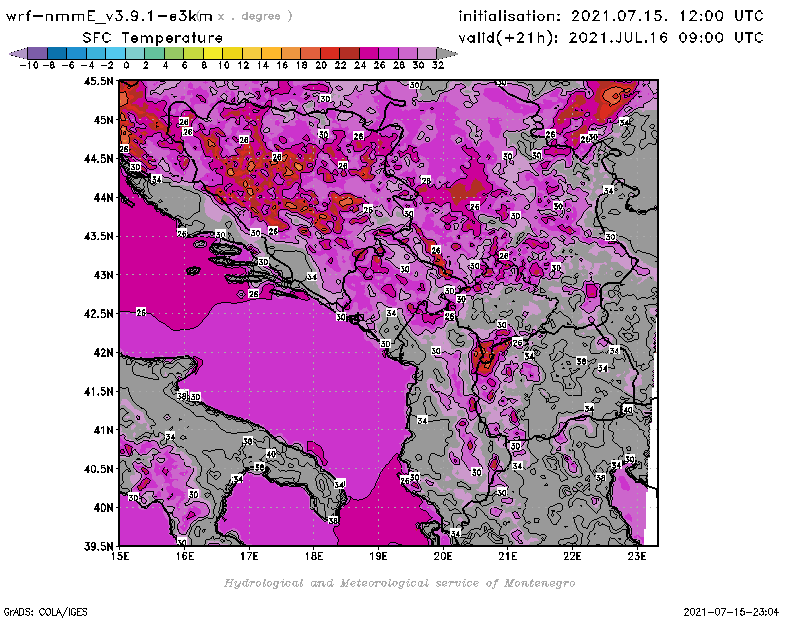Click the gray above-32 arrow swatch
The width and height of the screenshot is (800, 618).
click(447, 53)
